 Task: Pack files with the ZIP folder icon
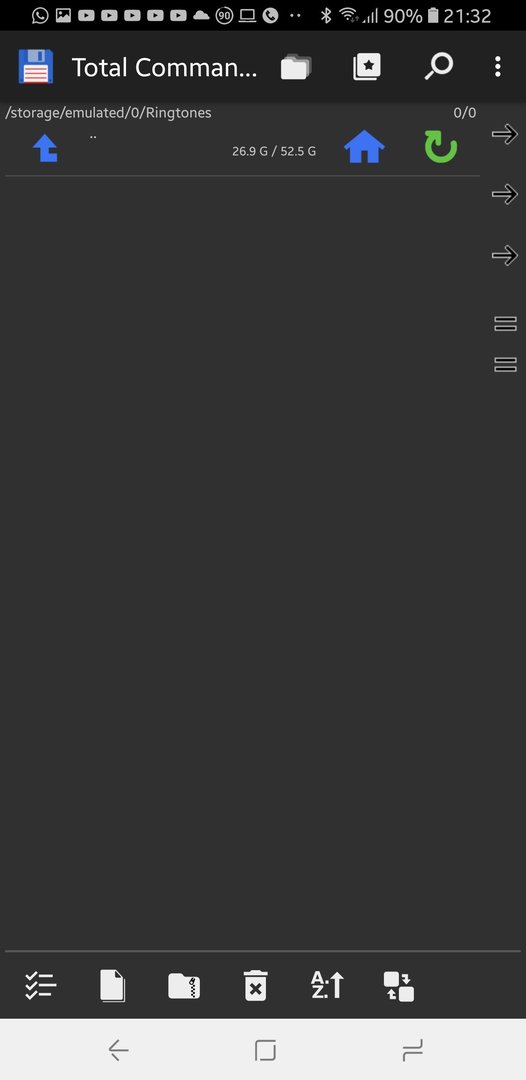[184, 986]
